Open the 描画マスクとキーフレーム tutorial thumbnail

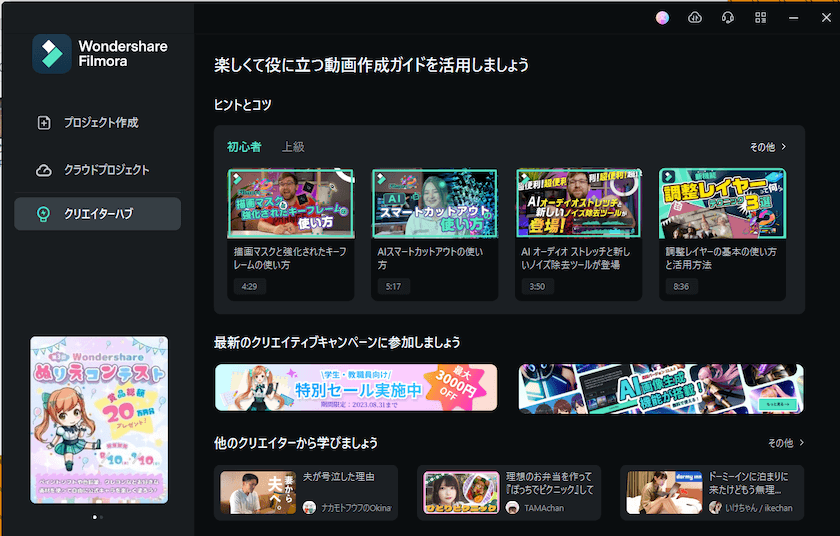tap(291, 202)
